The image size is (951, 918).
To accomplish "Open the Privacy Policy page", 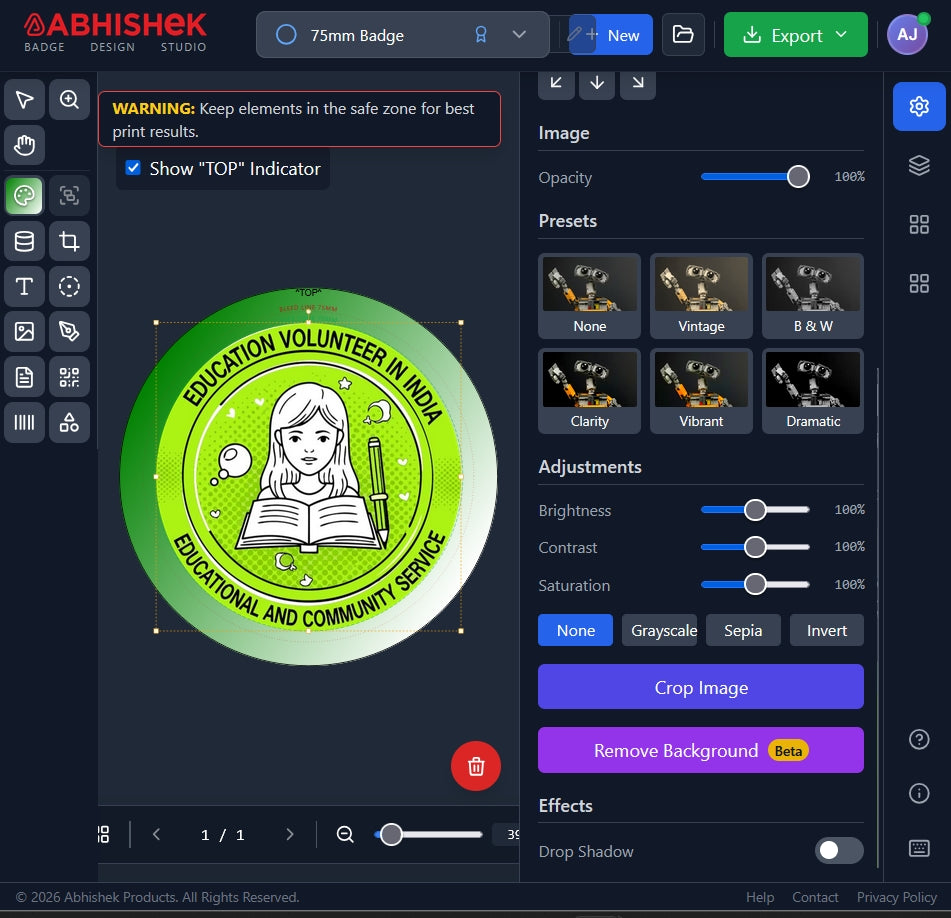I will tap(896, 897).
